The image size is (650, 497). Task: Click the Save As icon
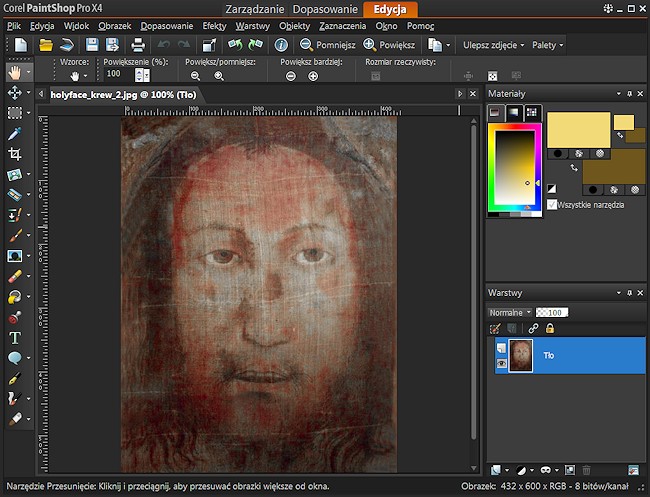pos(112,45)
